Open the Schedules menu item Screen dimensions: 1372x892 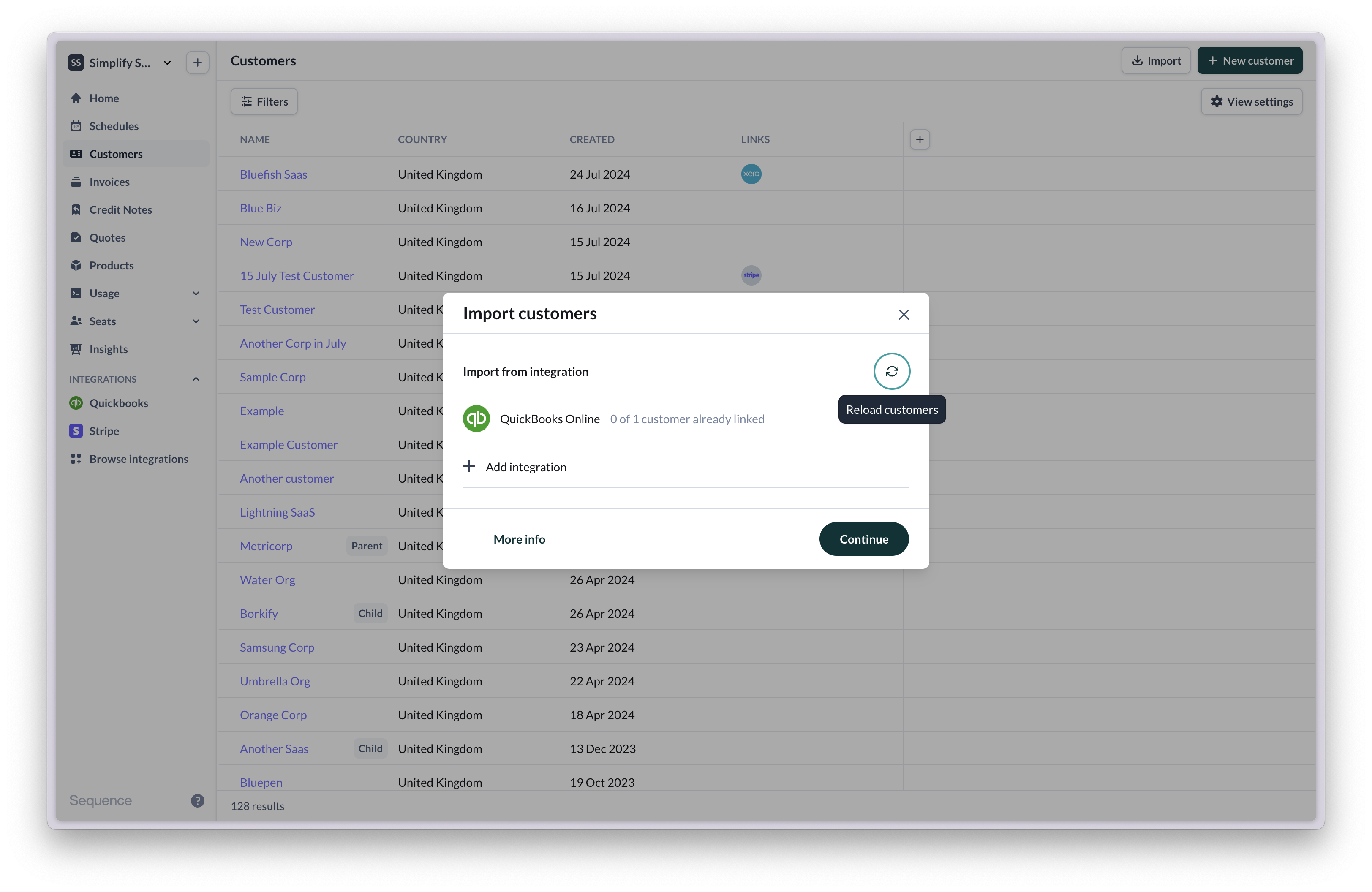[x=136, y=125]
